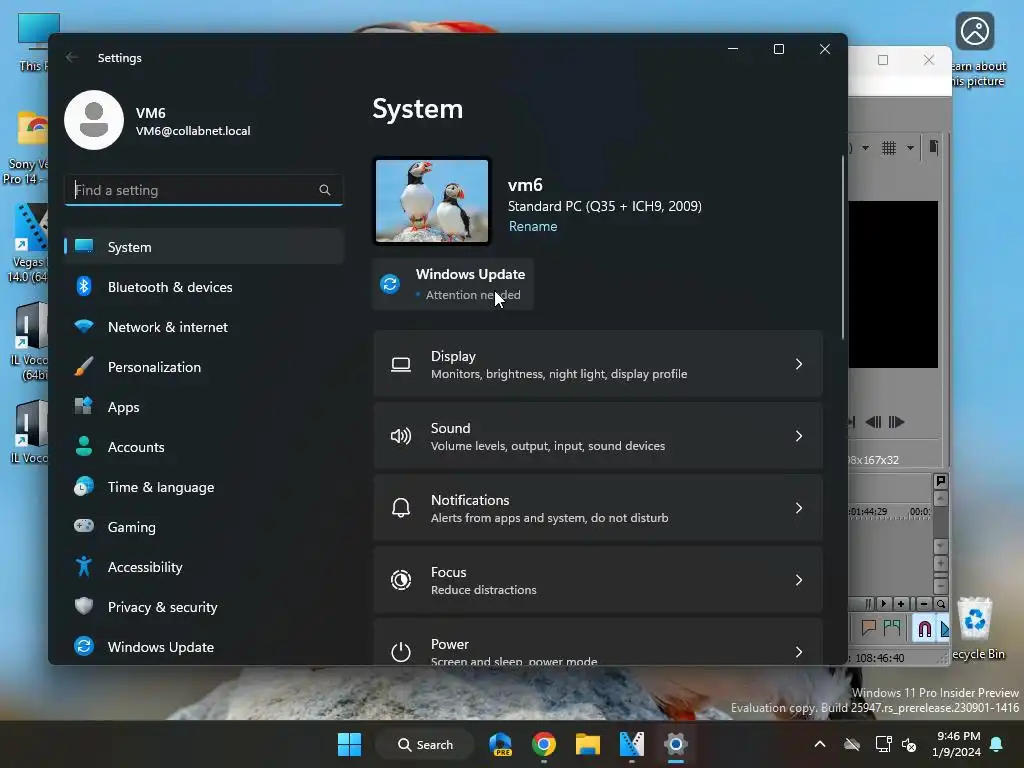
Task: Expand the Sound settings chevron
Action: [x=799, y=436]
